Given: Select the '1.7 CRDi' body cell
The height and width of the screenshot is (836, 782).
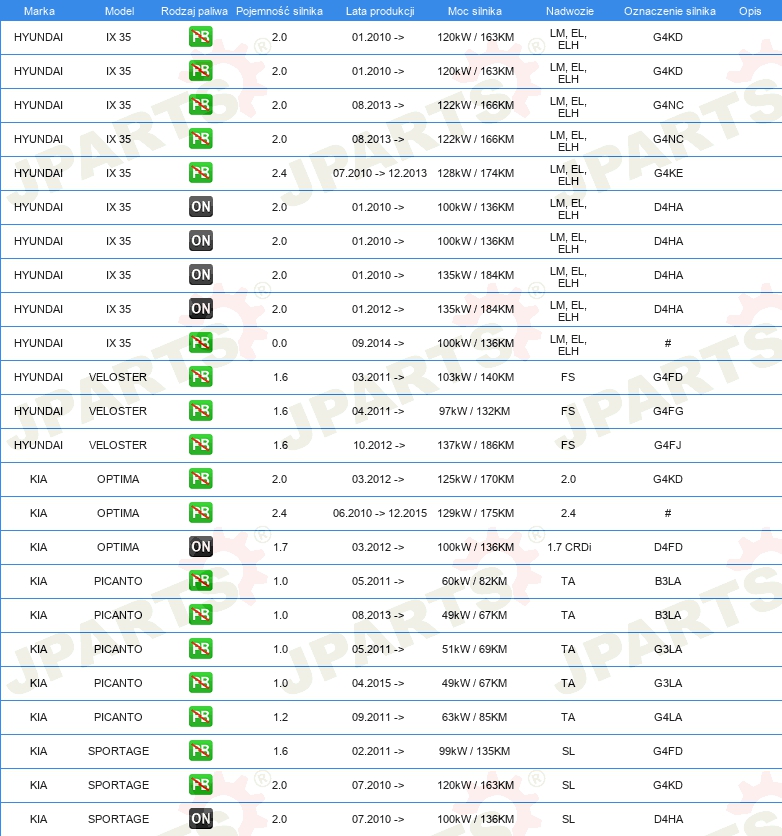Looking at the screenshot, I should [569, 547].
